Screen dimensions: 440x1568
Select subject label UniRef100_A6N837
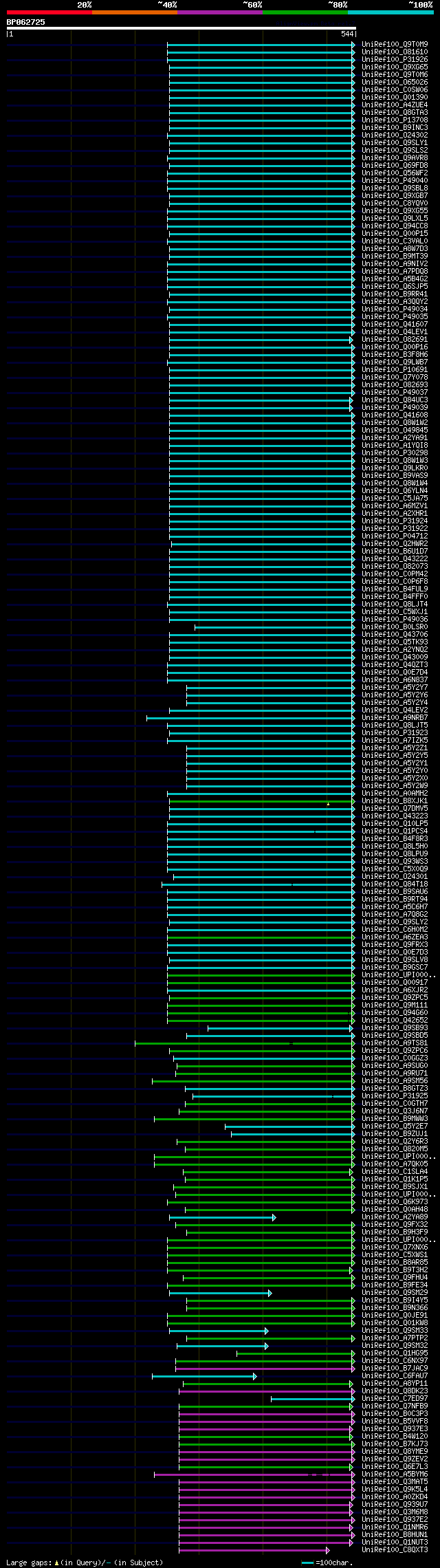coord(395,679)
